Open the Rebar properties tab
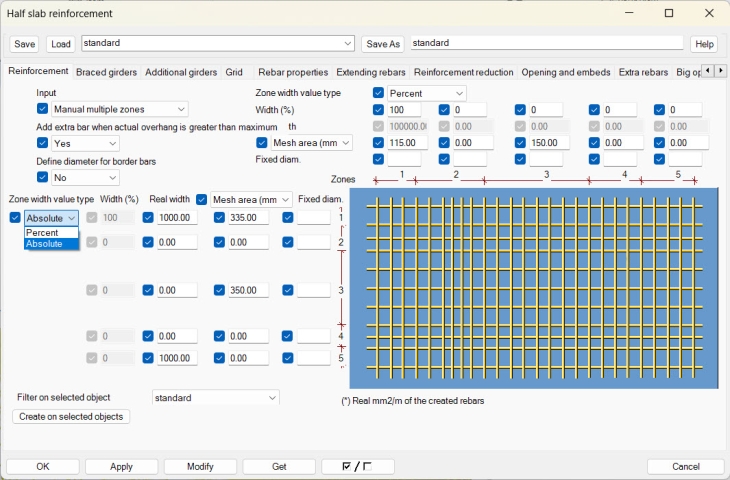730x480 pixels. click(x=293, y=72)
